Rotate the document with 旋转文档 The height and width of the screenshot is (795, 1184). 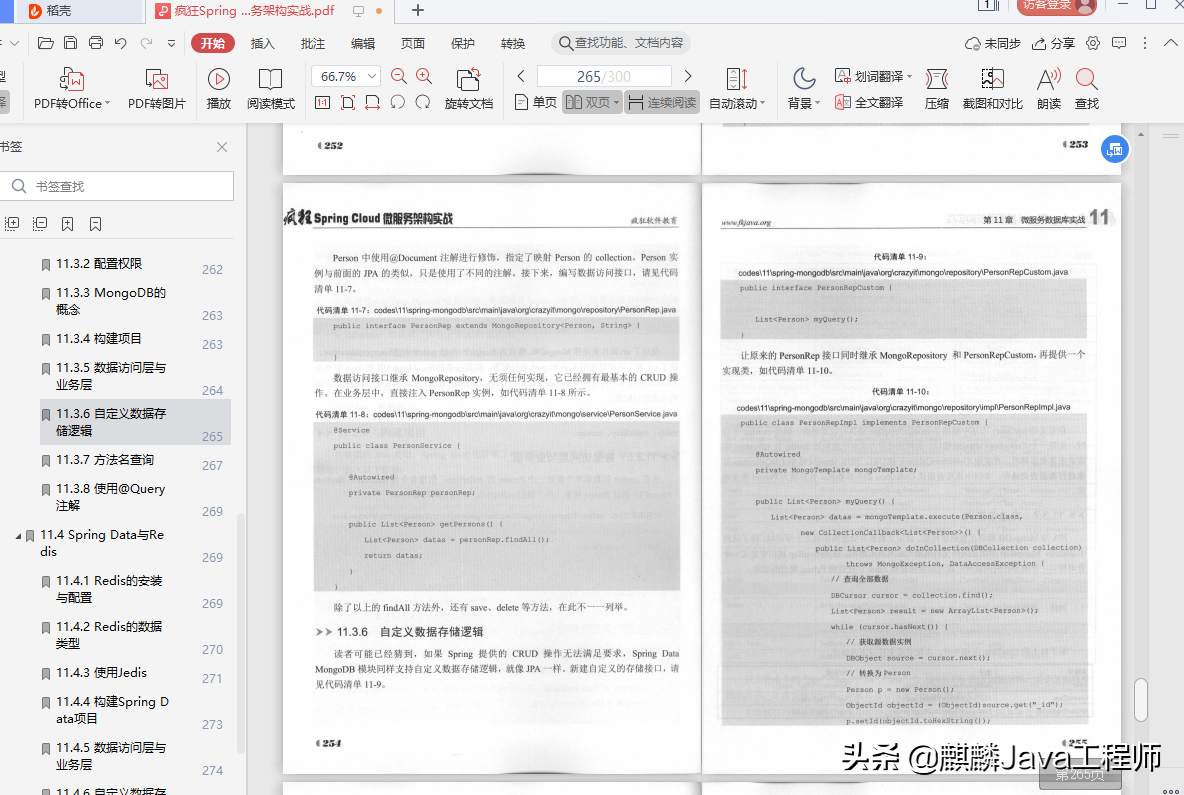pos(468,88)
